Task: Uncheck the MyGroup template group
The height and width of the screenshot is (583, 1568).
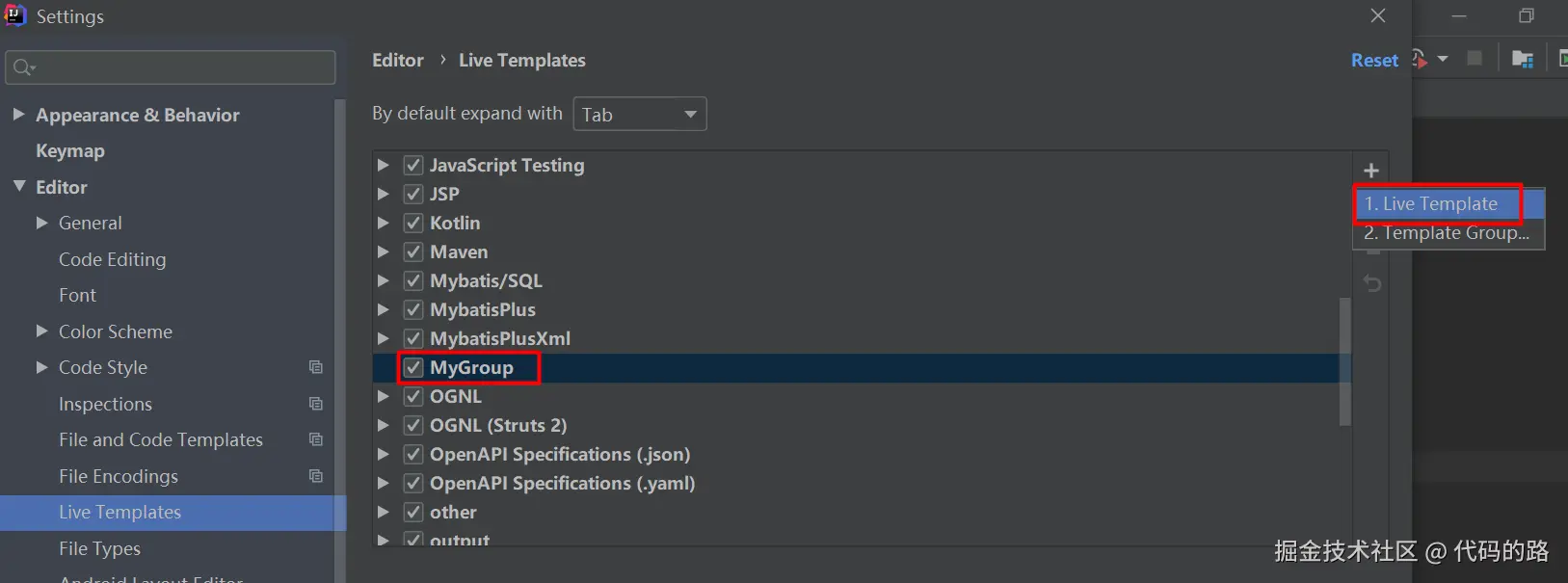Action: click(x=413, y=367)
